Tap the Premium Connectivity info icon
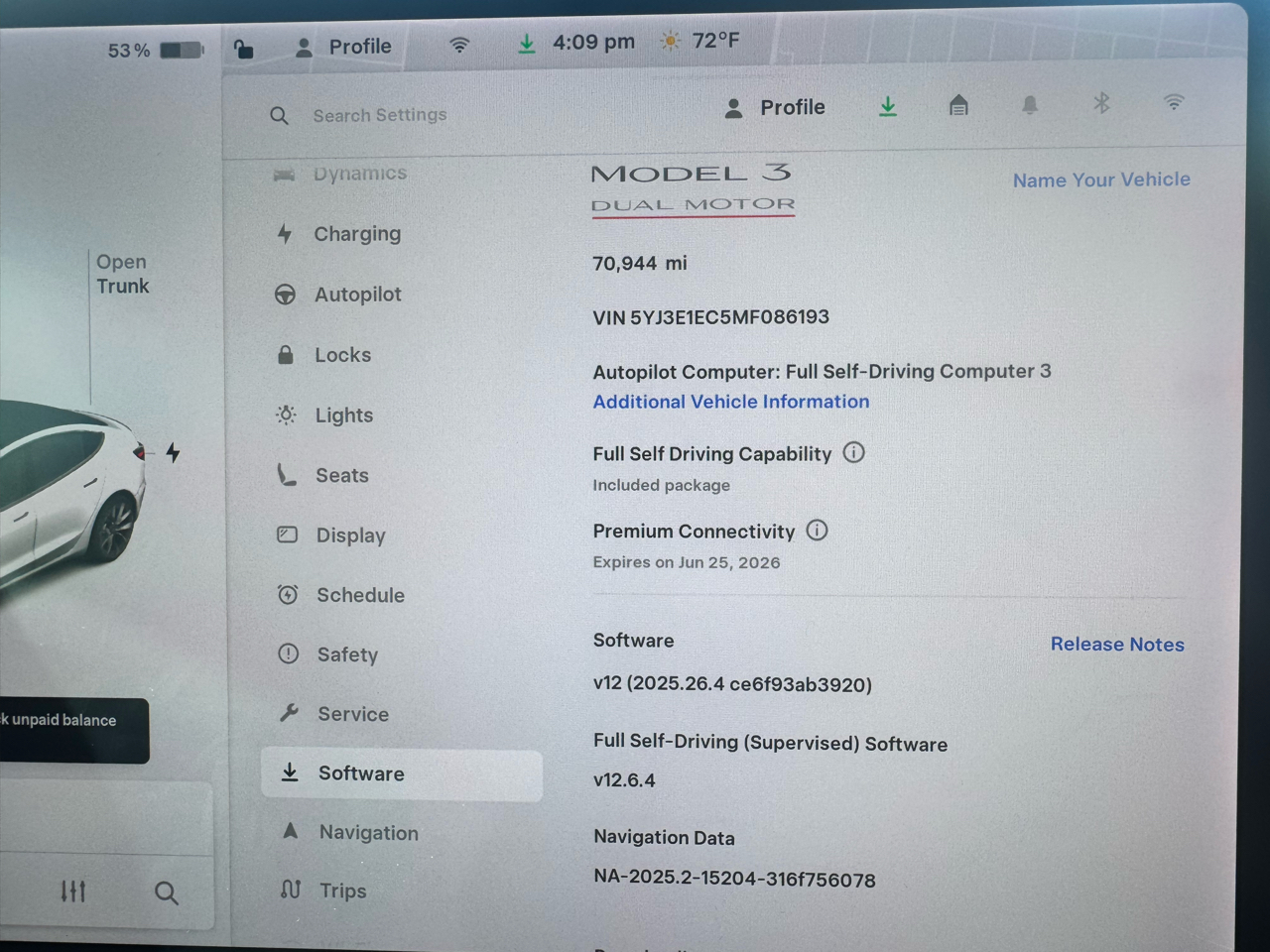Image resolution: width=1270 pixels, height=952 pixels. pyautogui.click(x=817, y=531)
